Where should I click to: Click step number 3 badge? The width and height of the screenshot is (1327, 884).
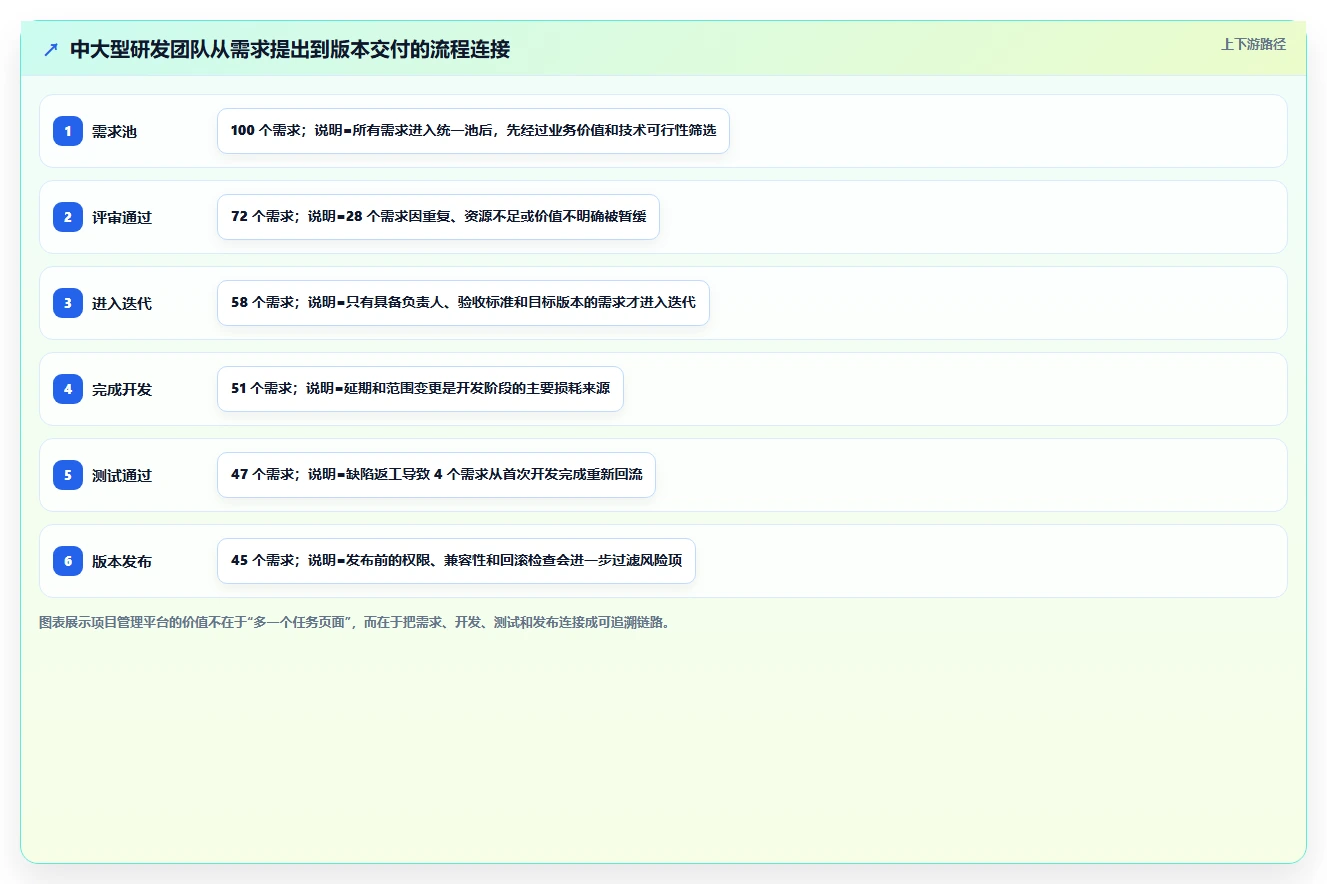[68, 303]
